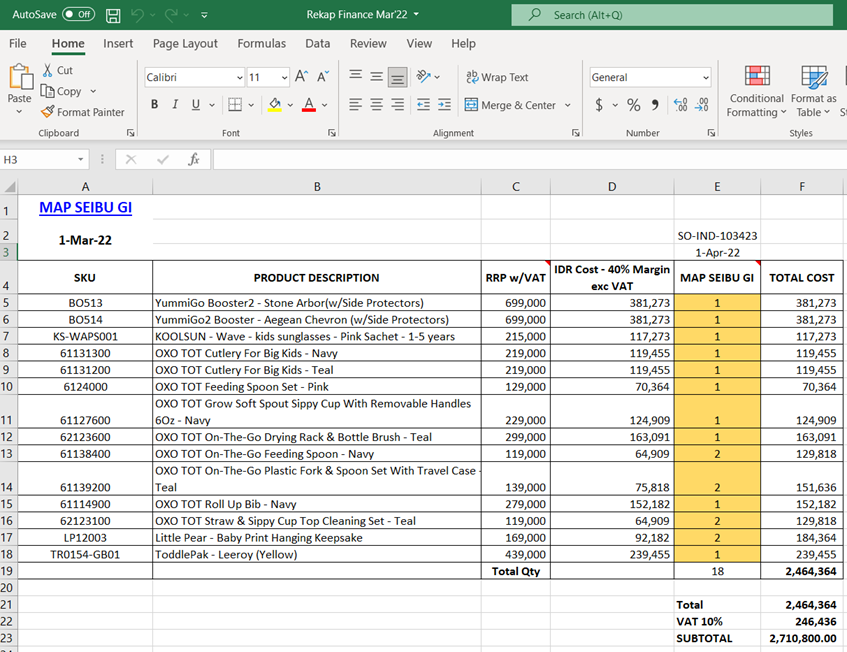Click Decrease Decimal icon
The width and height of the screenshot is (847, 652).
click(x=702, y=104)
